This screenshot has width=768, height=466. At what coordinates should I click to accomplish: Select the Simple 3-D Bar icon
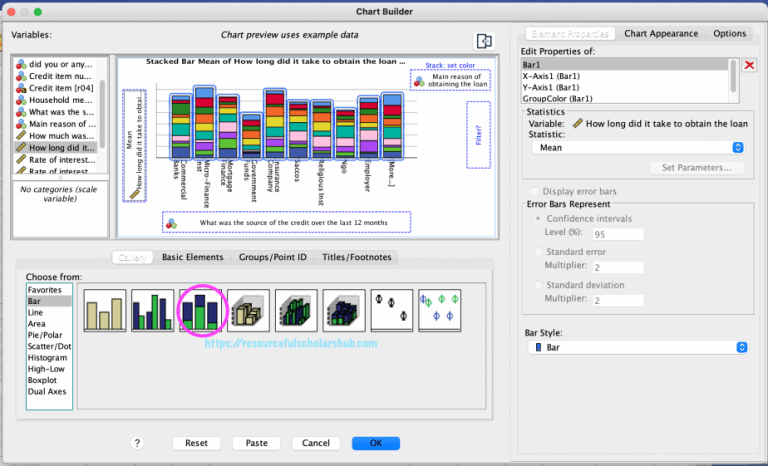point(249,310)
